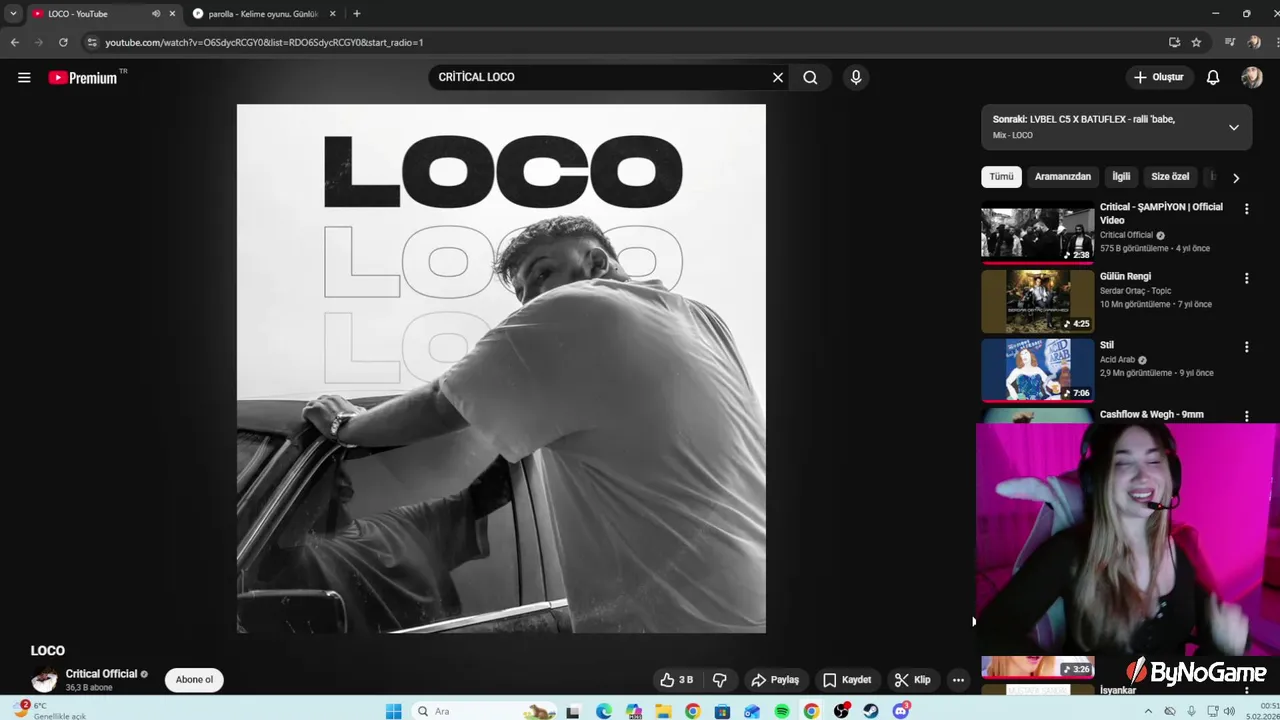Open Microsoft Store from taskbar
The image size is (1280, 720).
[x=722, y=711]
